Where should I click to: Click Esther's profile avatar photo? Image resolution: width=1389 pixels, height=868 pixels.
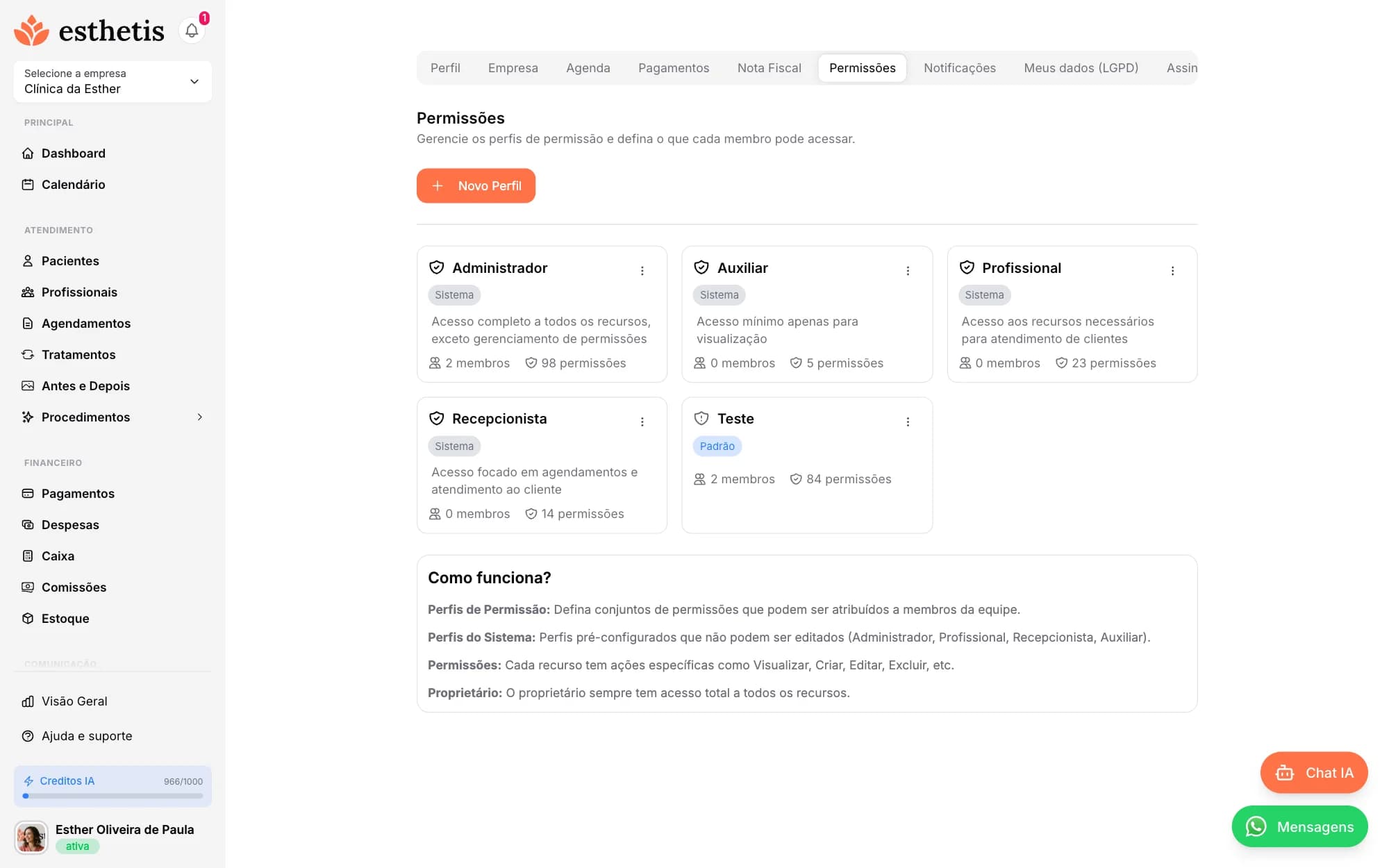coord(31,837)
